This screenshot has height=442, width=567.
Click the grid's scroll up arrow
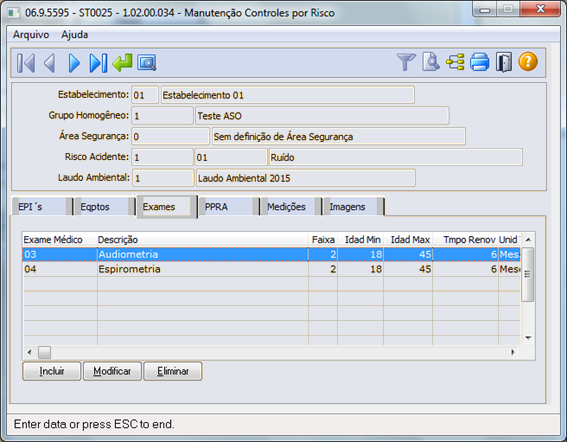point(528,239)
